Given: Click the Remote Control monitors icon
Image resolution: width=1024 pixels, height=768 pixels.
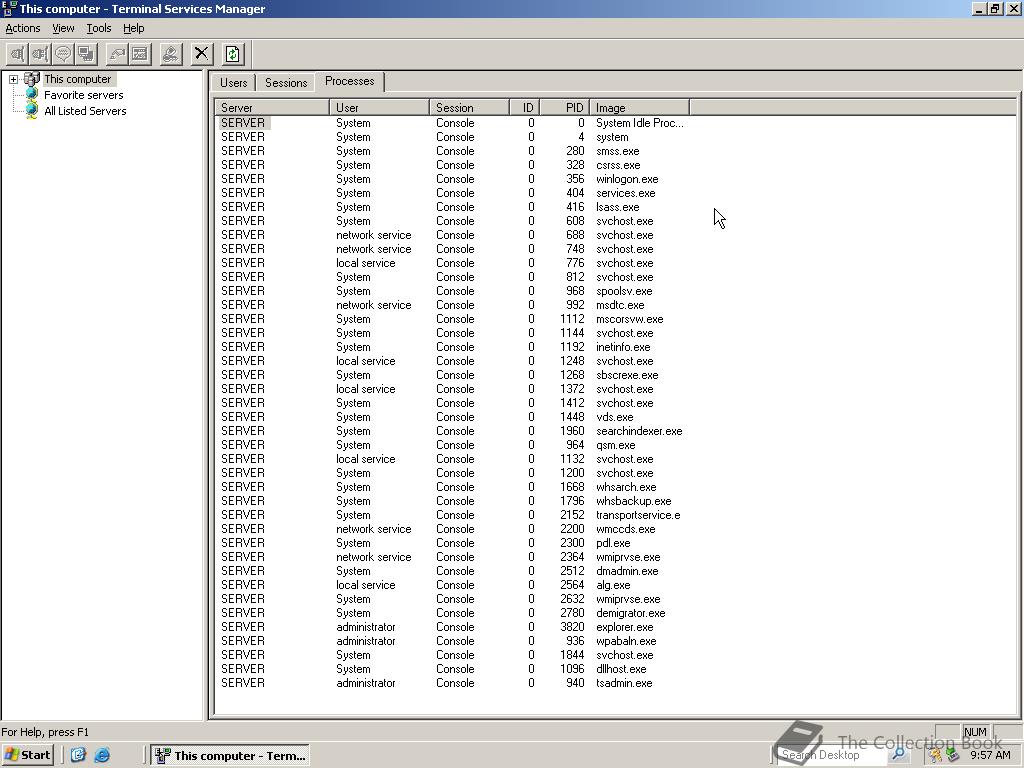Looking at the screenshot, I should tap(86, 54).
